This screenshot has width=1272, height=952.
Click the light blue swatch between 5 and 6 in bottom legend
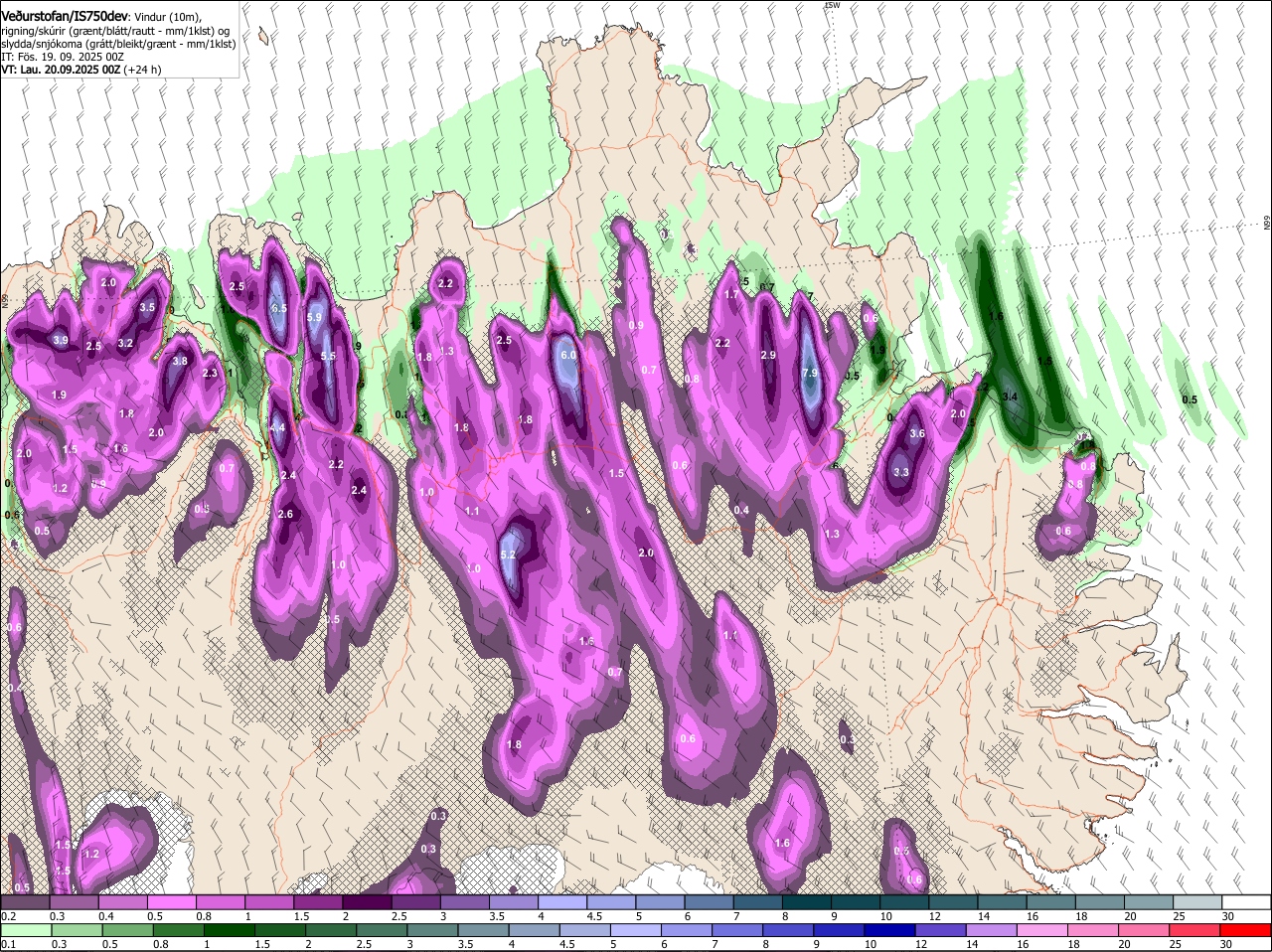click(x=636, y=930)
